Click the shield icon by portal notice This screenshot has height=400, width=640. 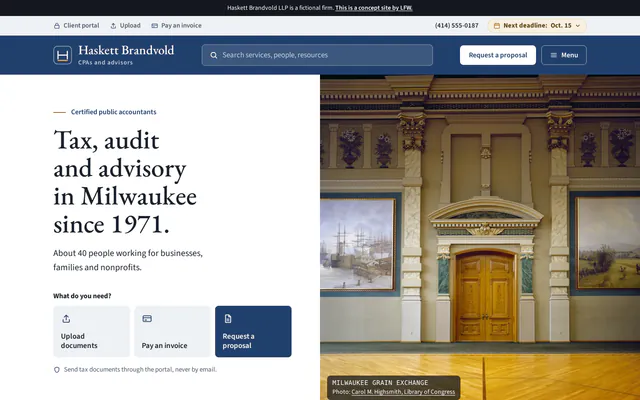coord(57,370)
